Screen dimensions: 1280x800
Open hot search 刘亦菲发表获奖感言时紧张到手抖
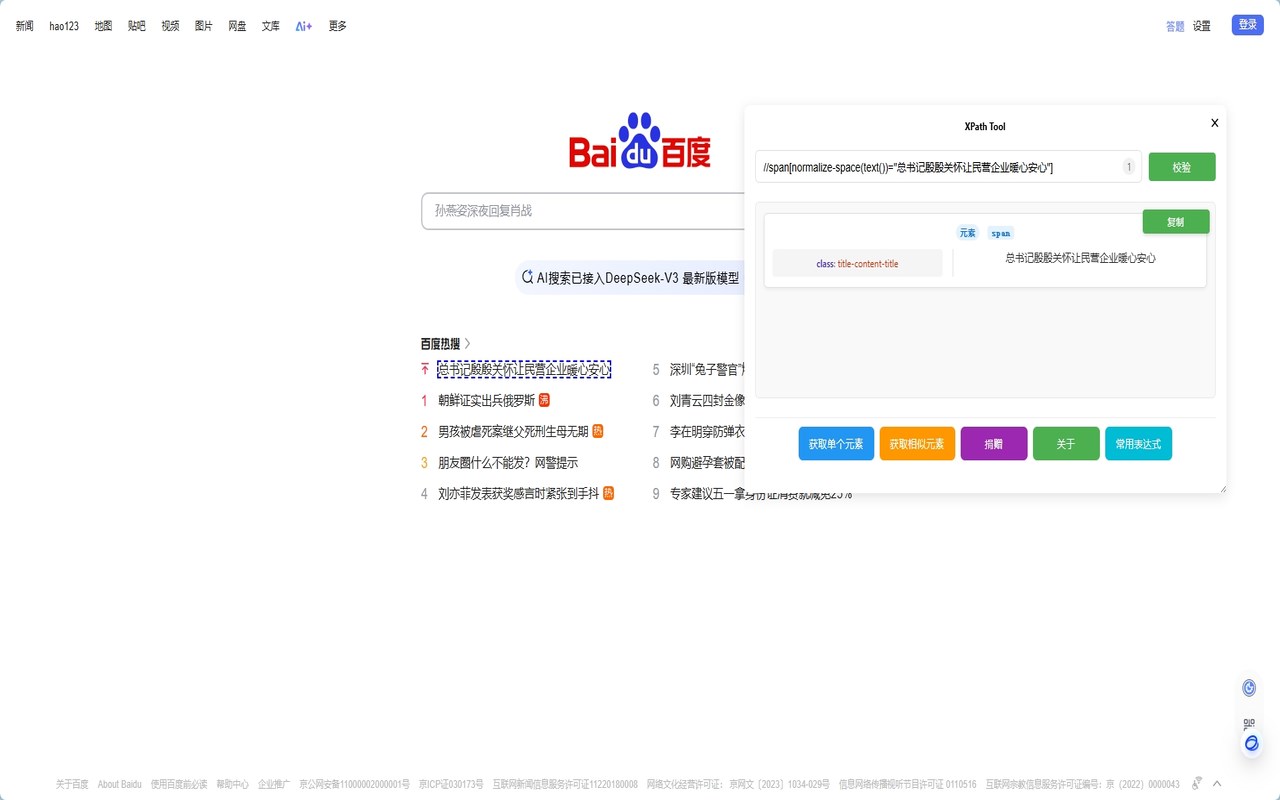[519, 493]
